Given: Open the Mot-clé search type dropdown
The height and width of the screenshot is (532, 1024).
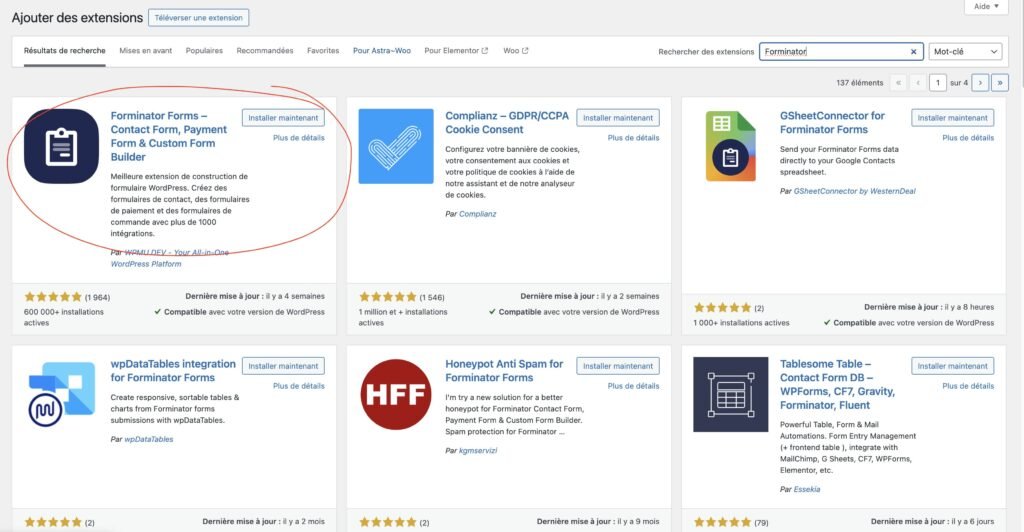Looking at the screenshot, I should click(x=964, y=52).
